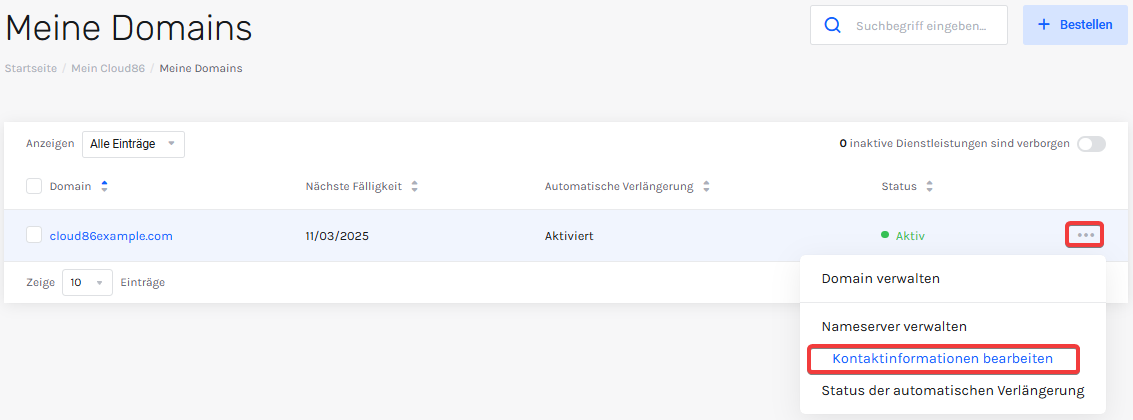1133x420 pixels.
Task: Toggle the inactive services visibility switch
Action: (1091, 144)
